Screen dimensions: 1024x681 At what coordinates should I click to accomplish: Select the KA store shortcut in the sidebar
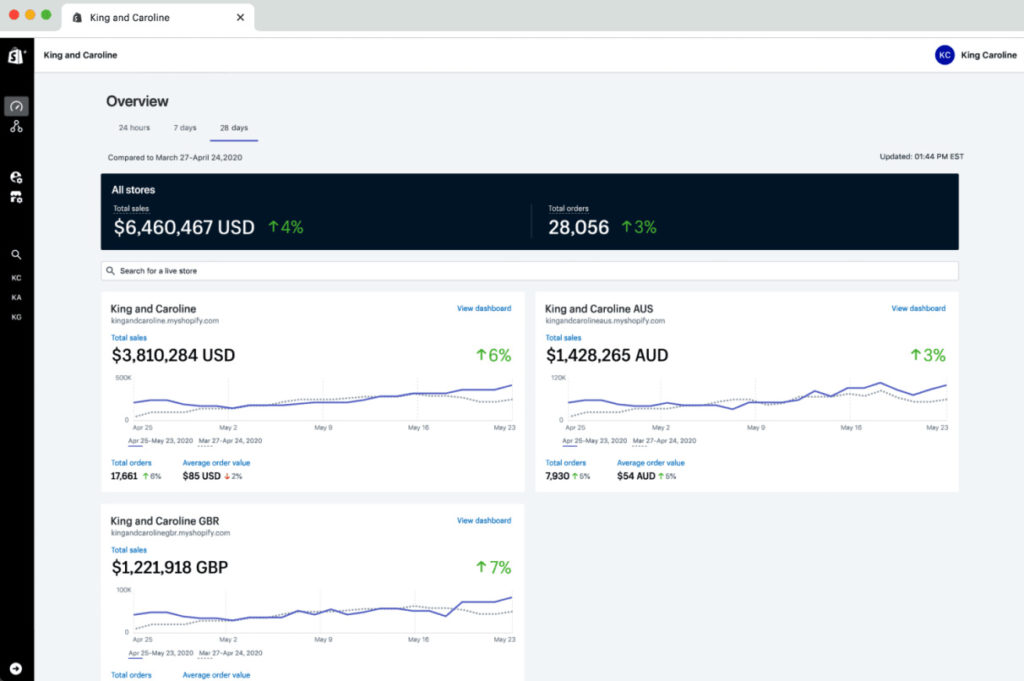click(x=16, y=297)
